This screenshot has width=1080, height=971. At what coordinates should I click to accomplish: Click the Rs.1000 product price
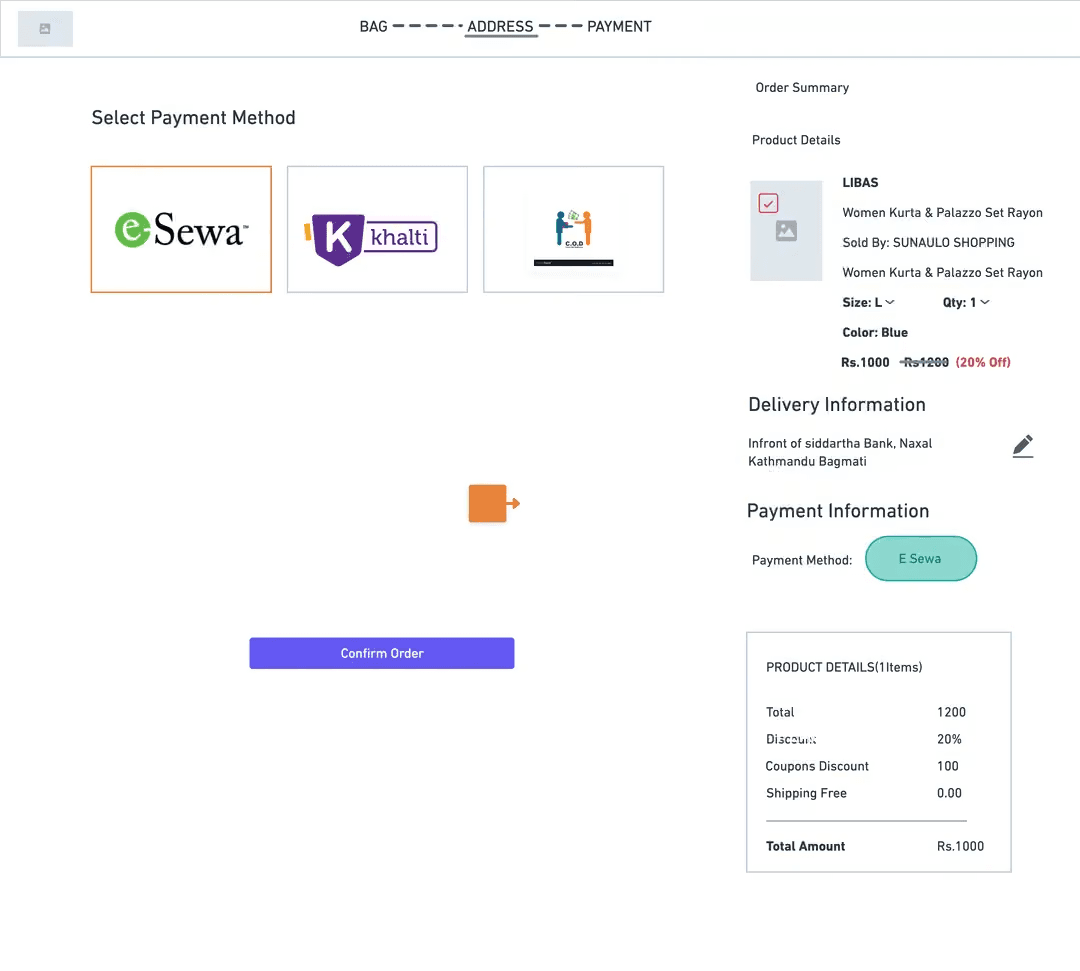click(x=865, y=362)
